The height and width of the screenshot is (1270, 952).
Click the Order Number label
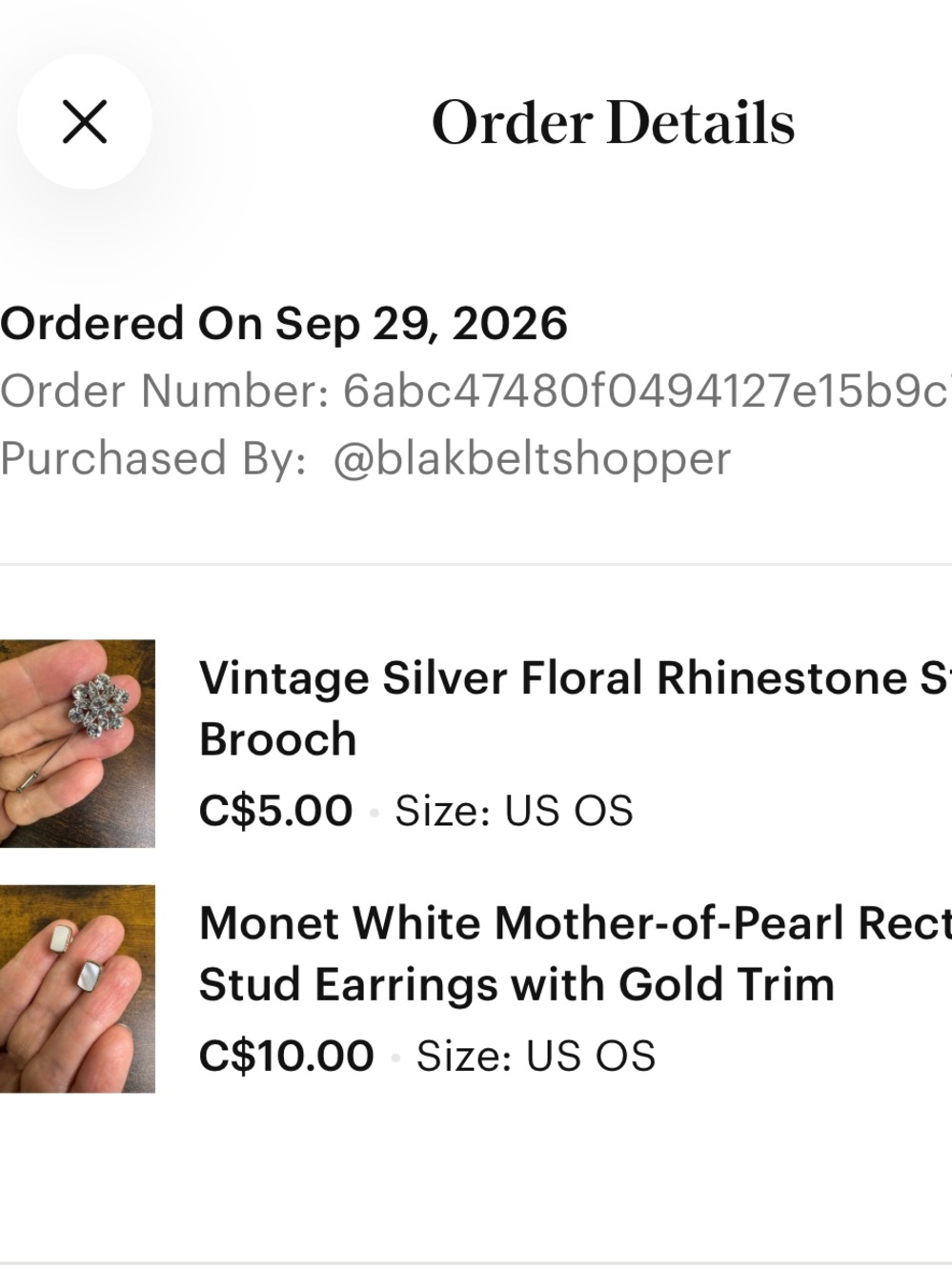(x=166, y=392)
